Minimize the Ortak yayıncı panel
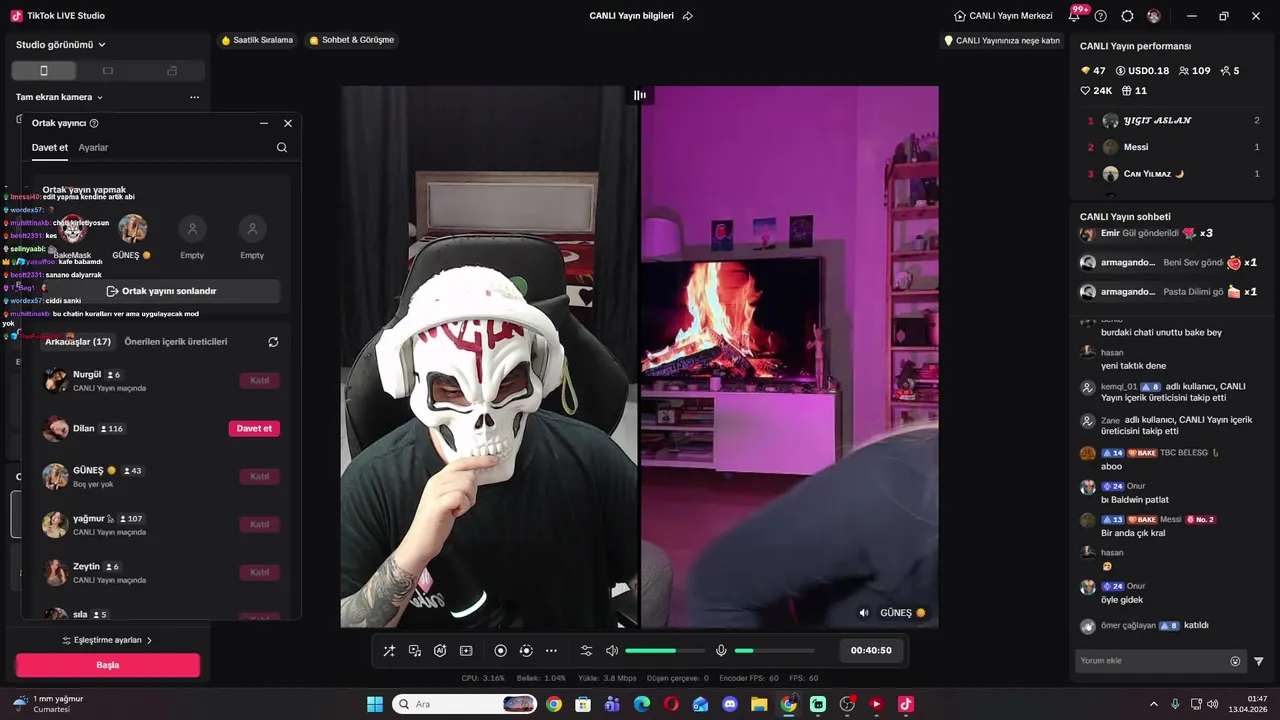 click(264, 123)
